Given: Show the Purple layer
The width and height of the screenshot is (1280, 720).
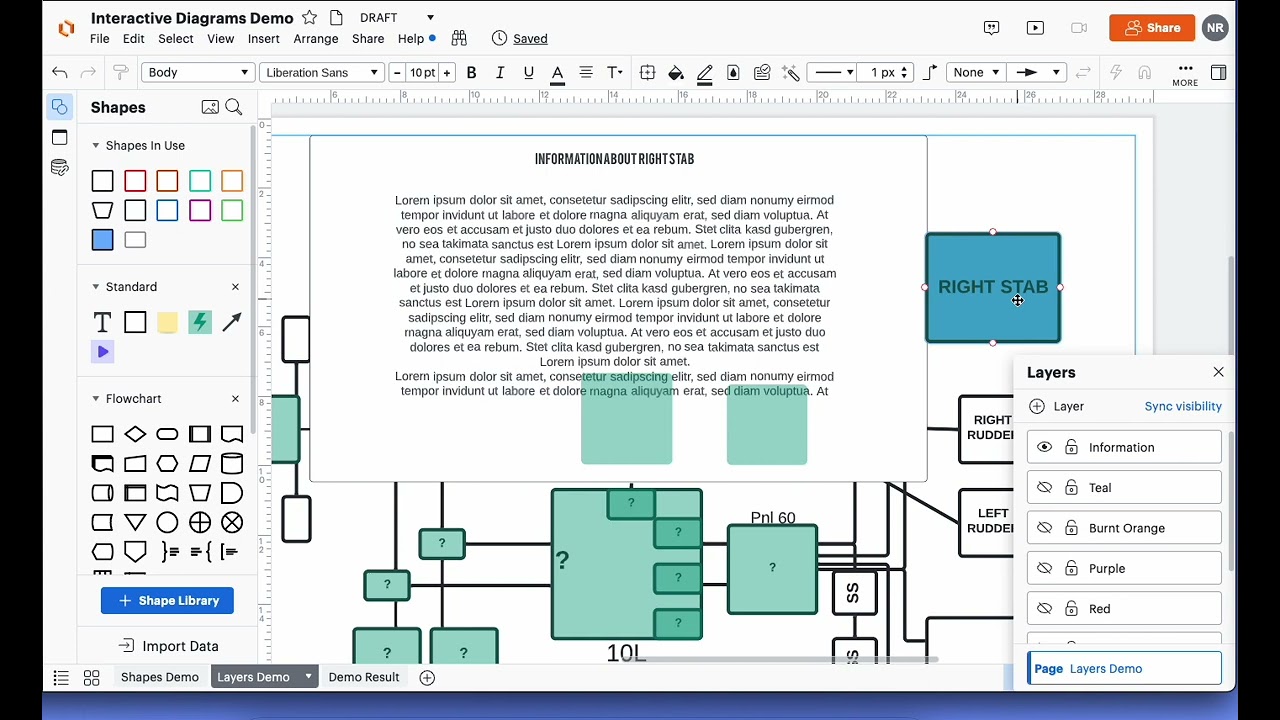Looking at the screenshot, I should coord(1044,568).
